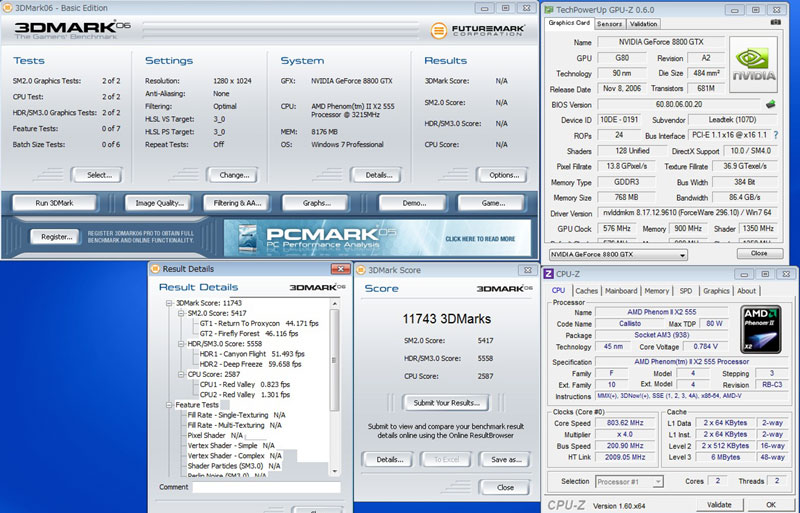Click the Select... tests button
This screenshot has width=800, height=513.
(97, 175)
